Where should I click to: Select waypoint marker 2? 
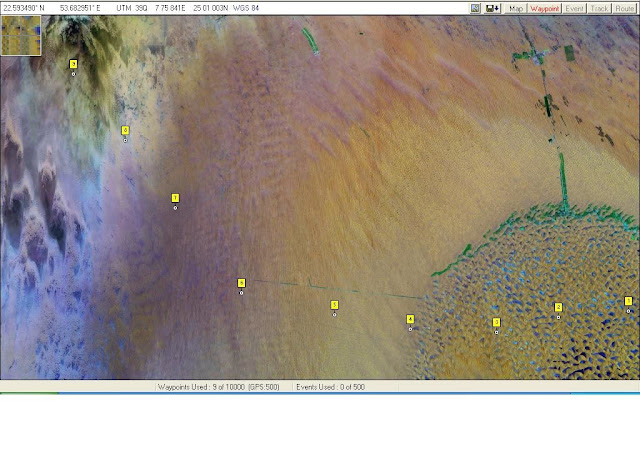[x=558, y=307]
